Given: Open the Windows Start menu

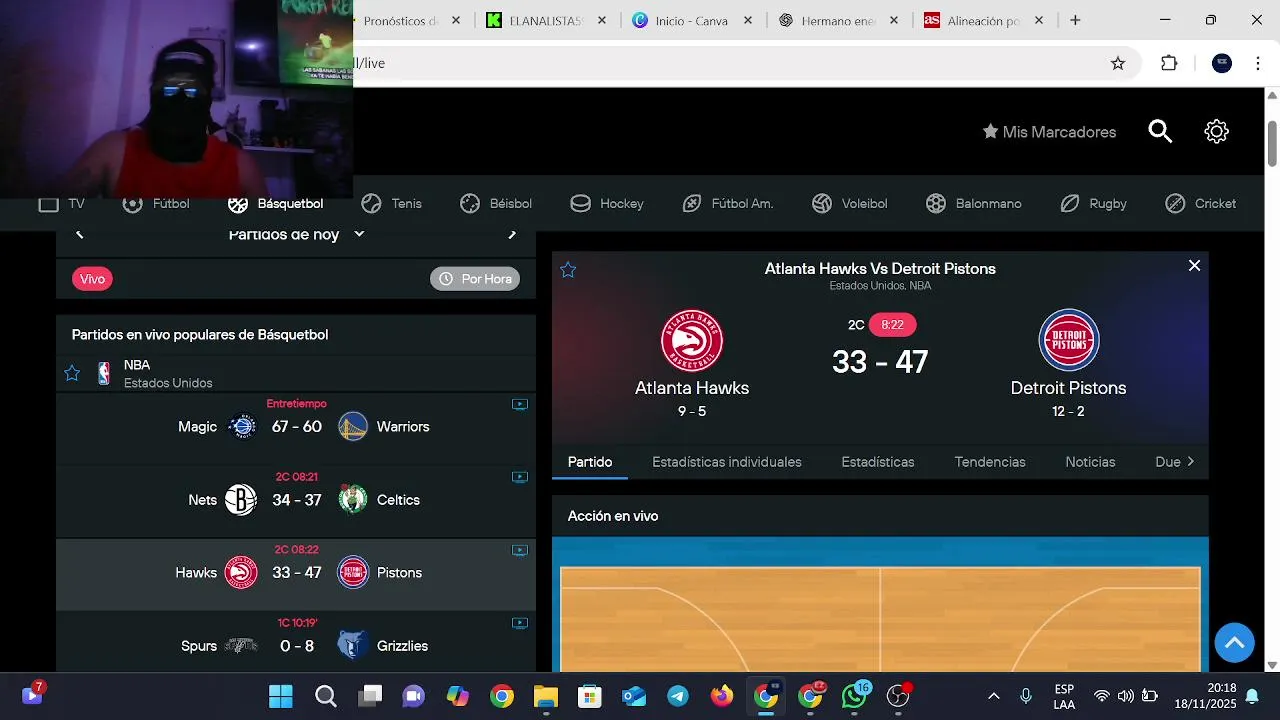Looking at the screenshot, I should coord(281,696).
